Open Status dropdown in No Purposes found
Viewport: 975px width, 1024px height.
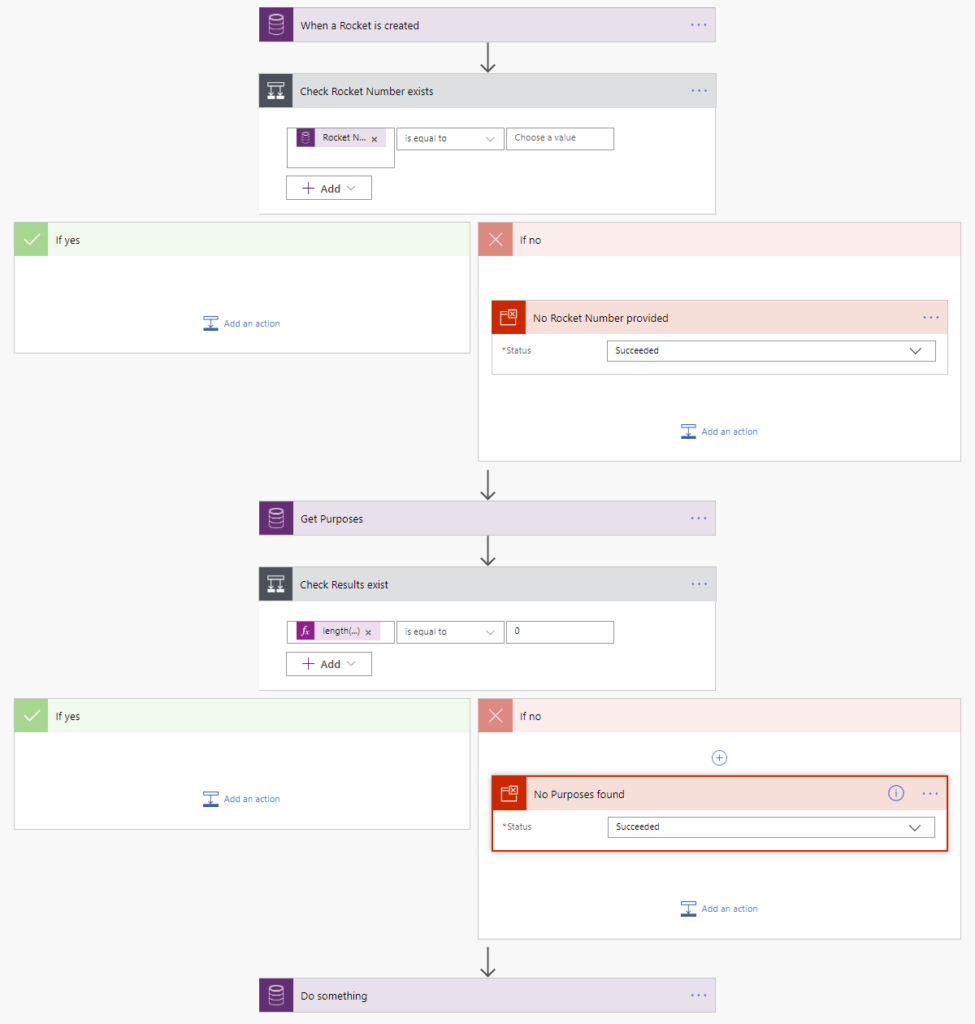770,827
